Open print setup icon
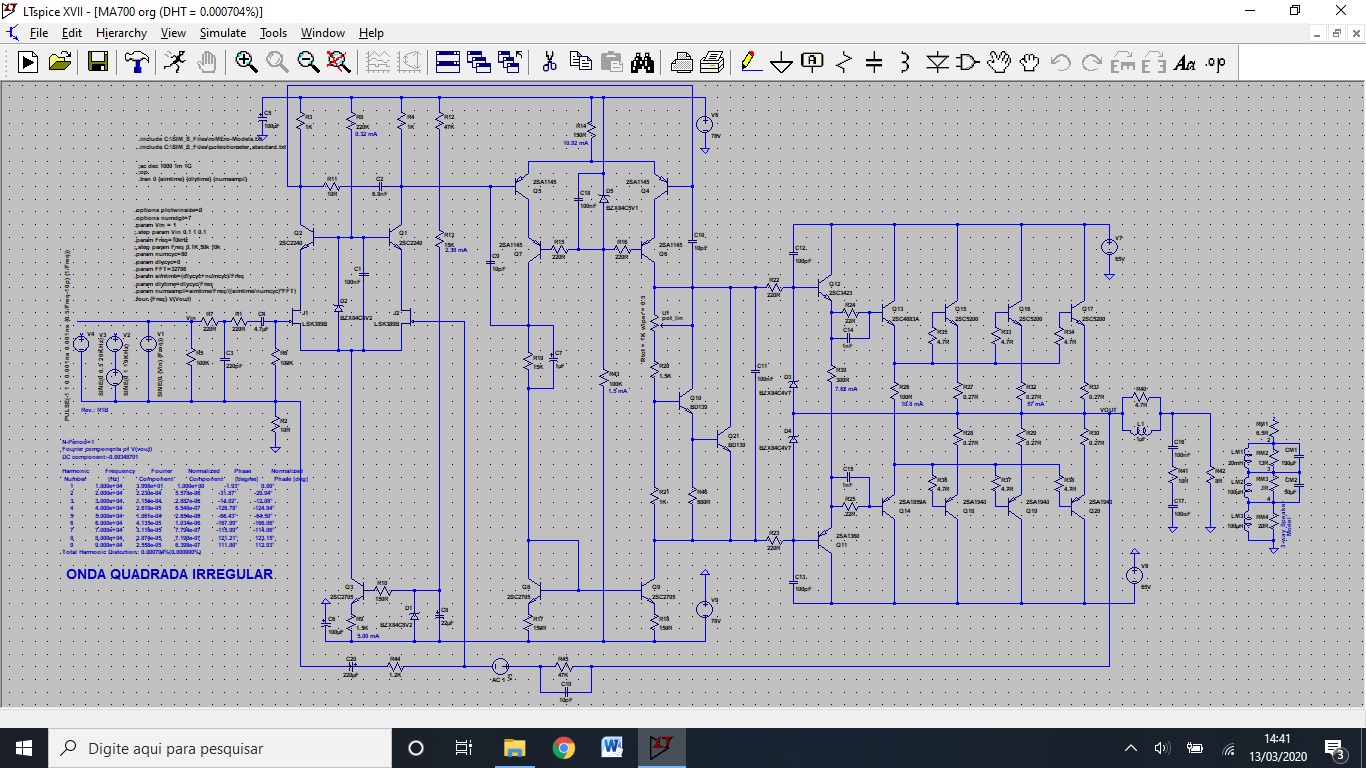This screenshot has width=1366, height=768. tap(713, 62)
